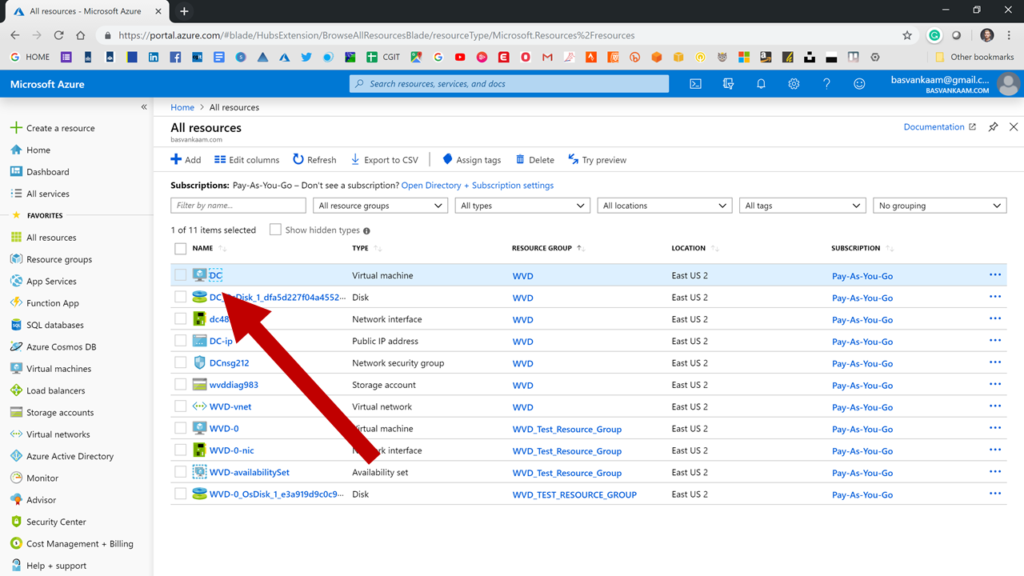Click the WVD-availabilitySet icon
The height and width of the screenshot is (576, 1024).
pos(199,472)
